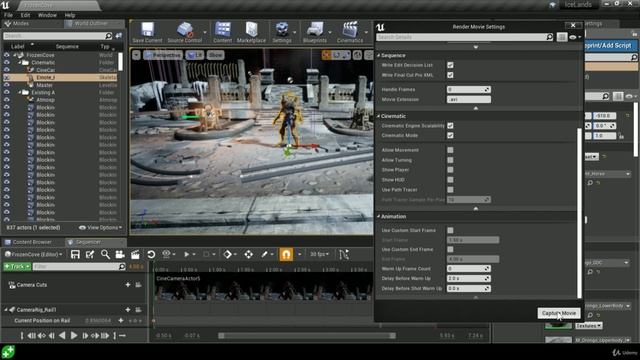Viewport: 640px width, 360px height.
Task: Click the Perspective viewport button
Action: coord(163,55)
